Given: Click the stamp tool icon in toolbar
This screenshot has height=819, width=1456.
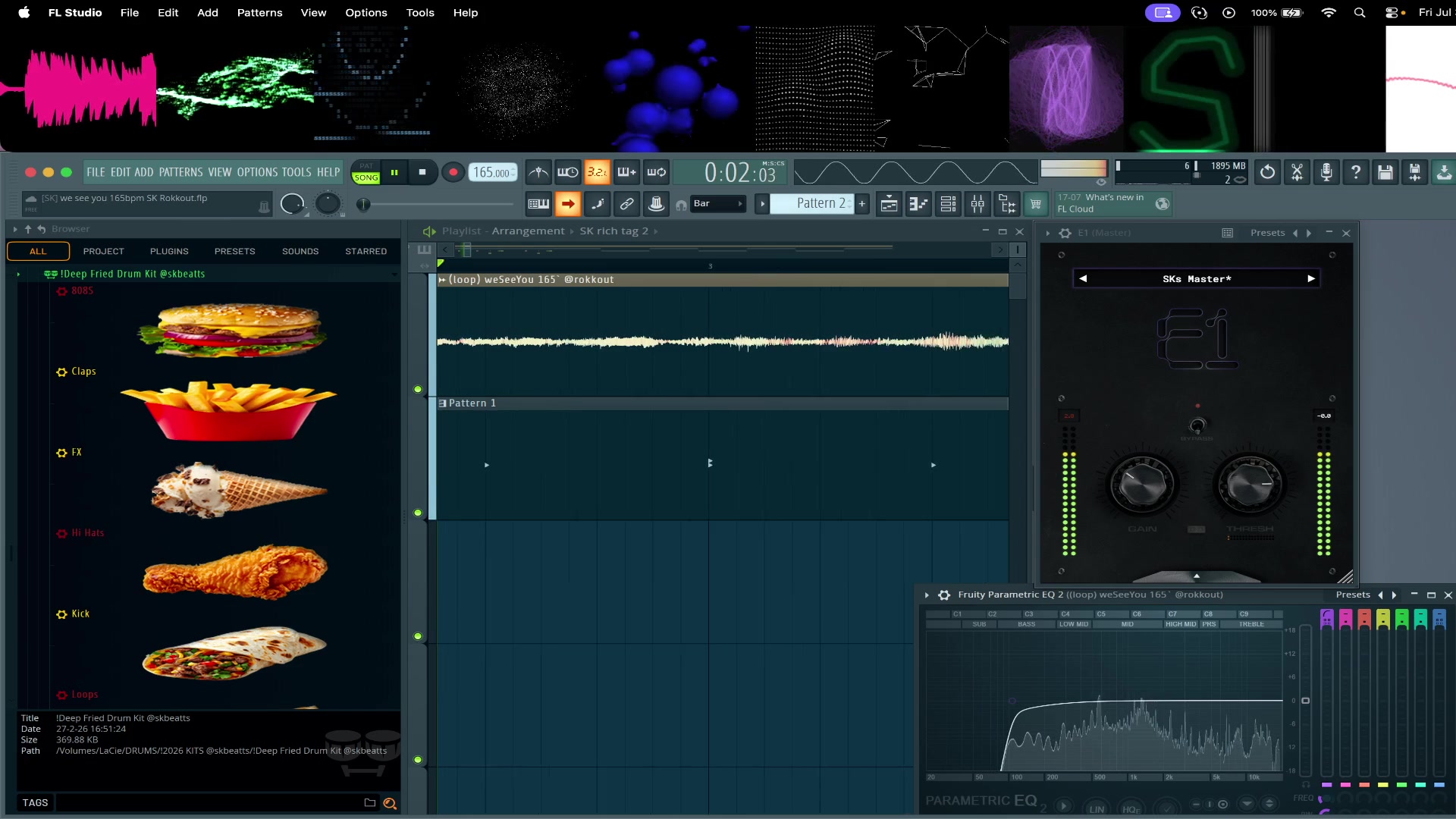Looking at the screenshot, I should [x=657, y=203].
